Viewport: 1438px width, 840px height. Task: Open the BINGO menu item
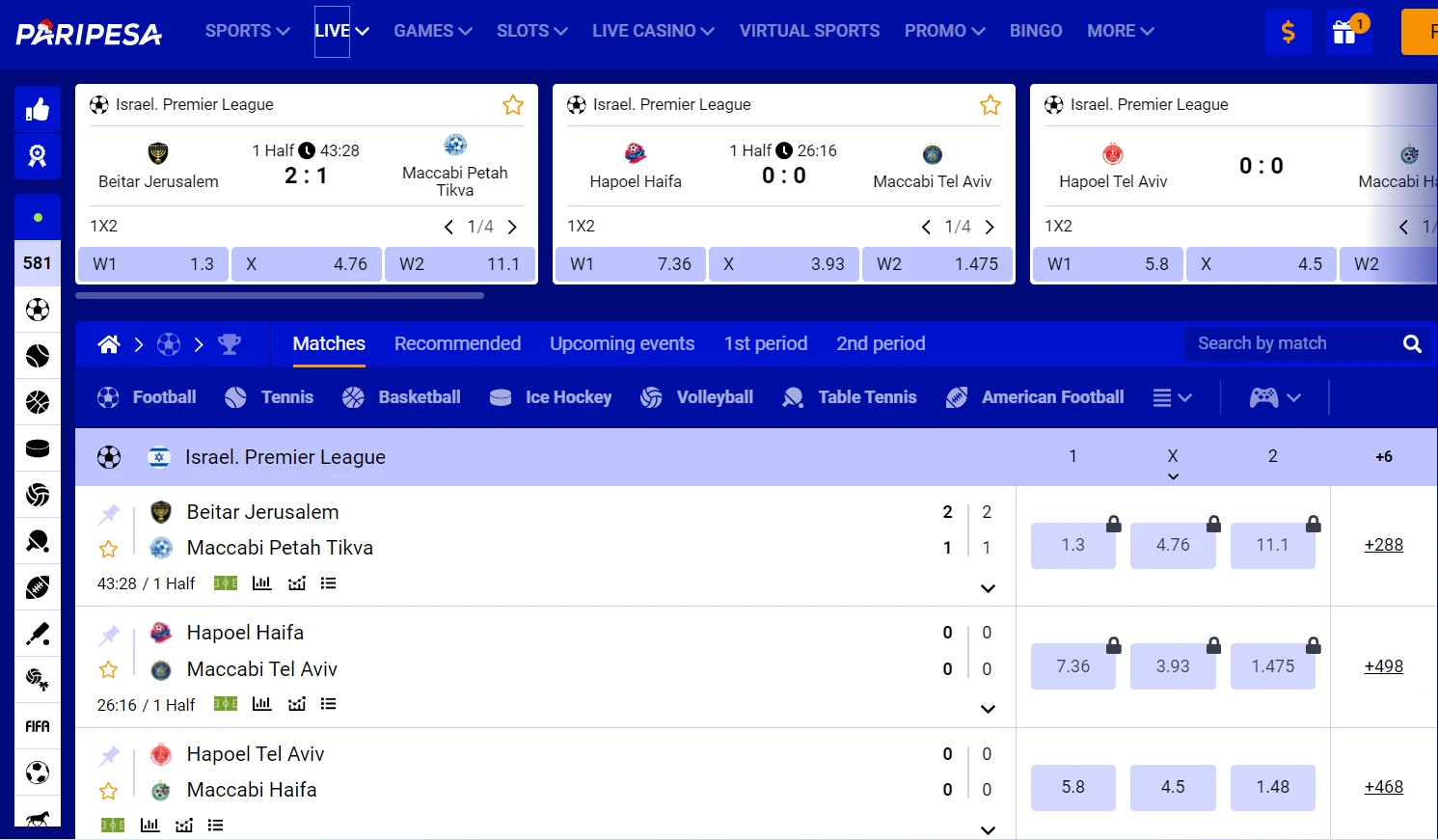pyautogui.click(x=1036, y=31)
